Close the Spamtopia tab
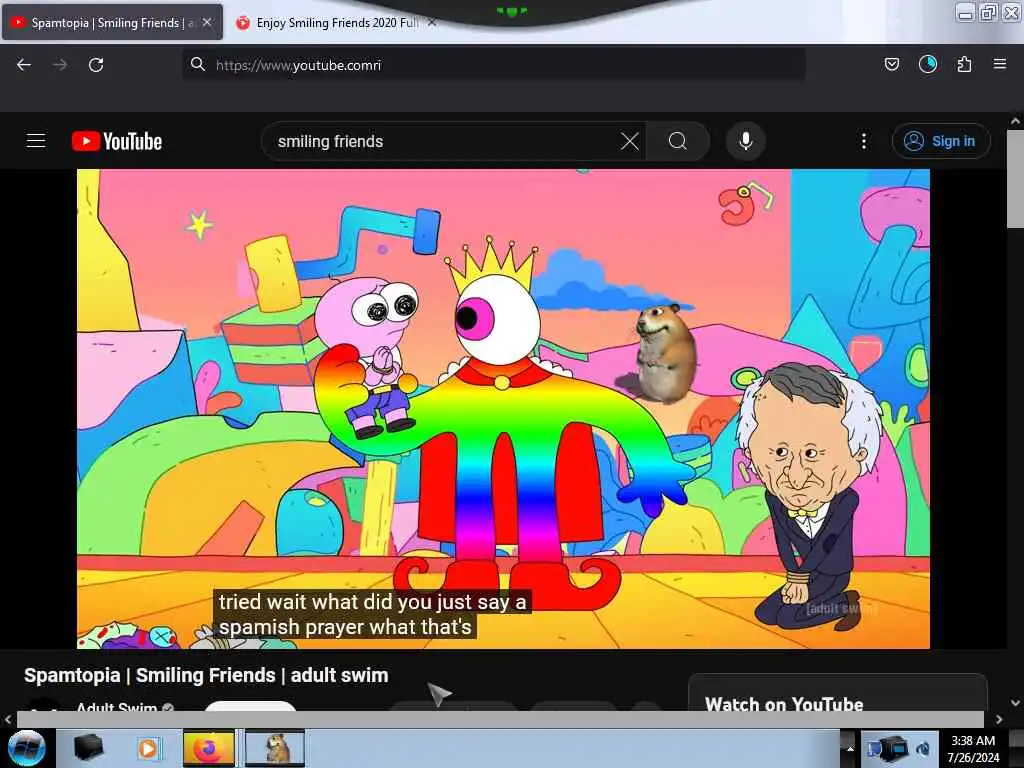The height and width of the screenshot is (768, 1024). coord(207,22)
